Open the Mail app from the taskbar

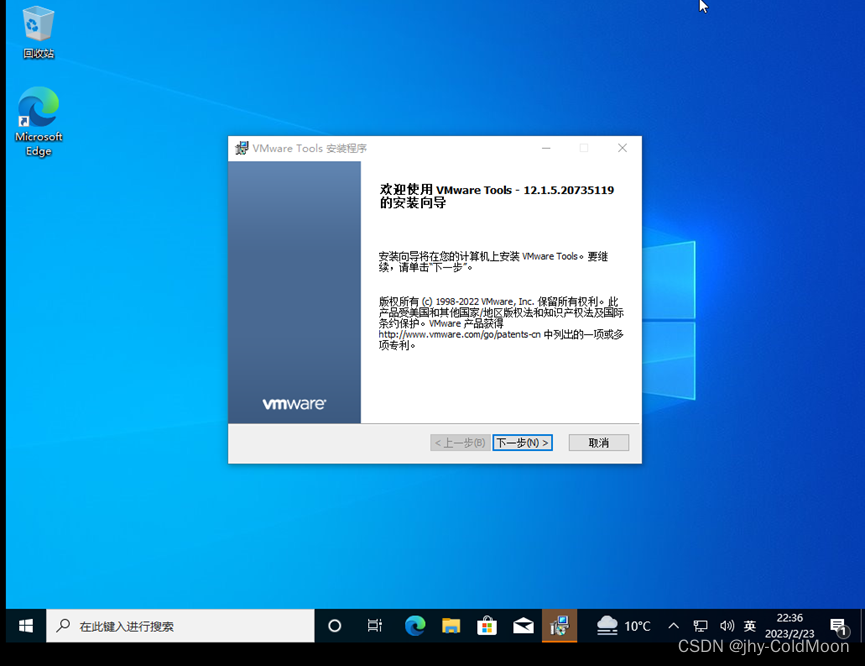523,625
